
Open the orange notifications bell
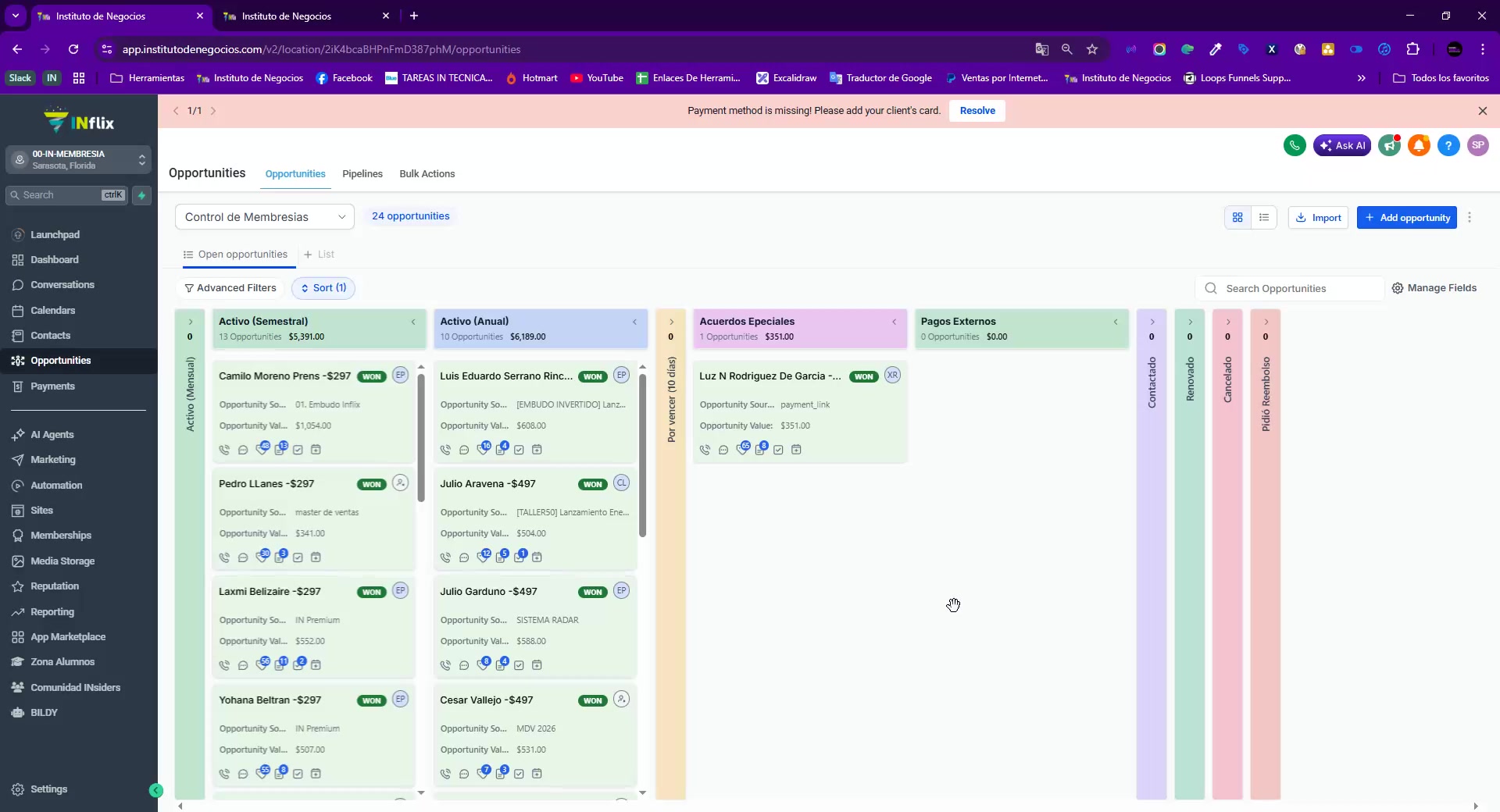(x=1419, y=145)
